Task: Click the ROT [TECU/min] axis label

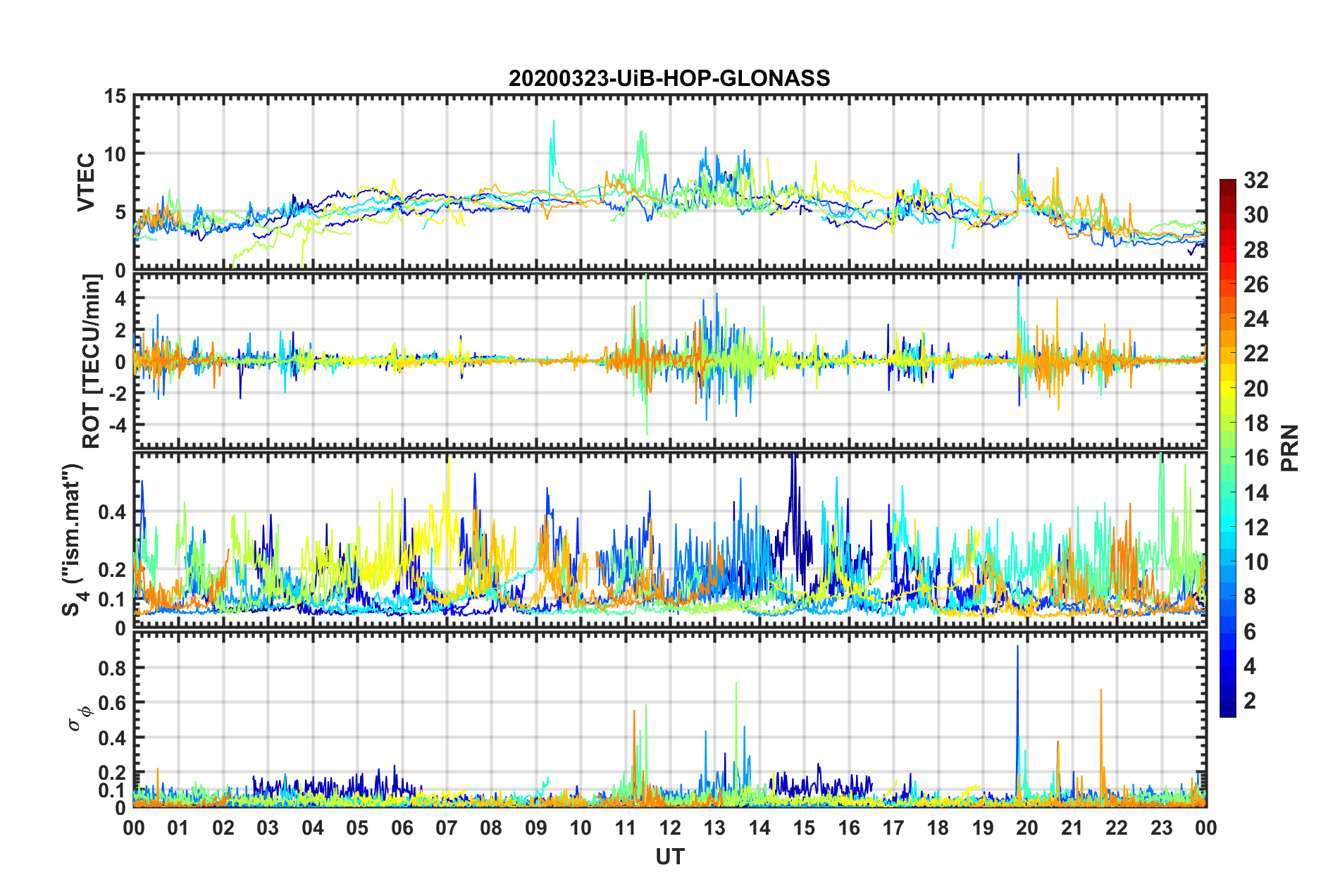Action: click(92, 361)
